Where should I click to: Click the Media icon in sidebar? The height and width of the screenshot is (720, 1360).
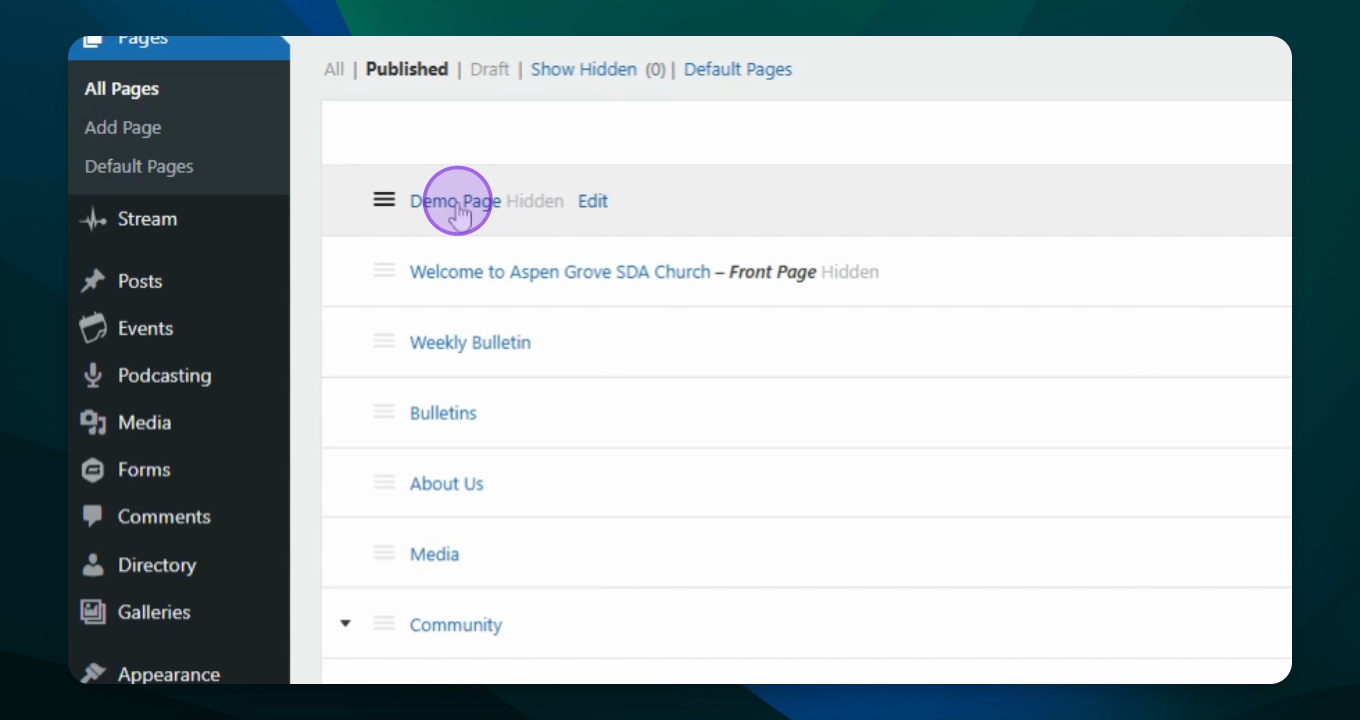(93, 423)
